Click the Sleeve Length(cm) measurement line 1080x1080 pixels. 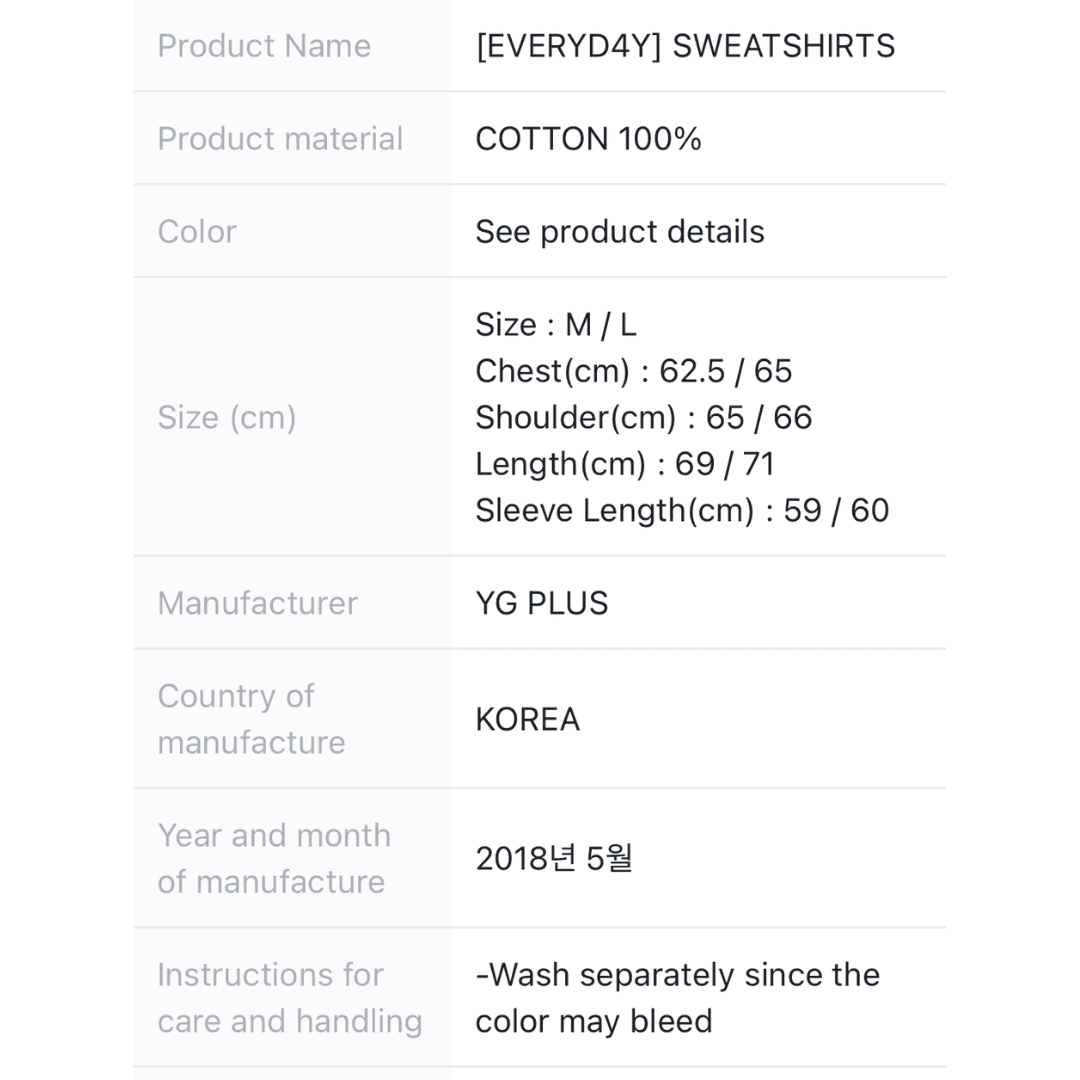coord(682,510)
